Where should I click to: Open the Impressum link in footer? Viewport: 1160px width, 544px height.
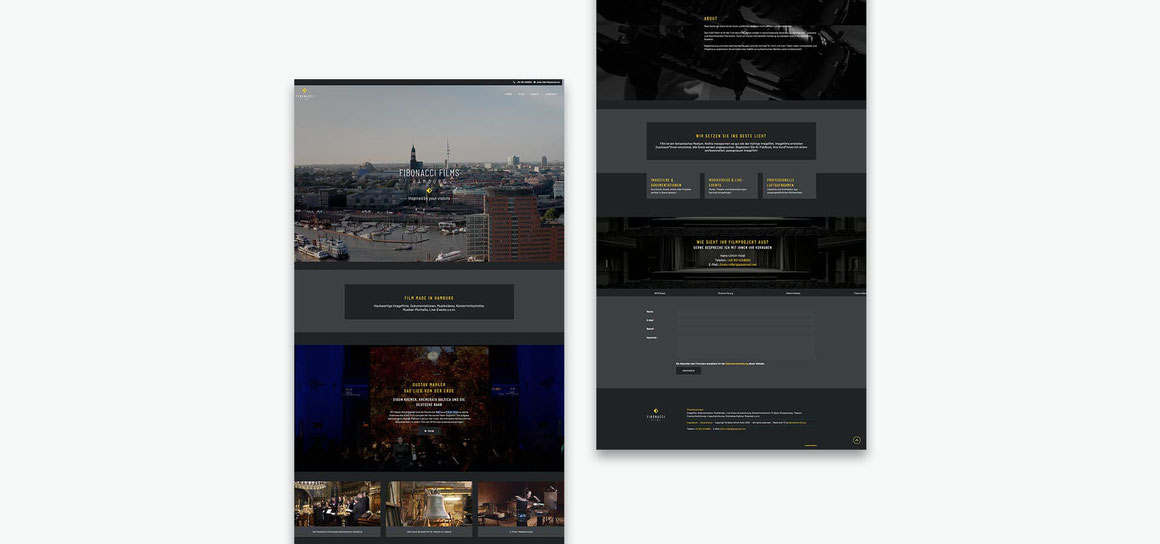[x=692, y=423]
